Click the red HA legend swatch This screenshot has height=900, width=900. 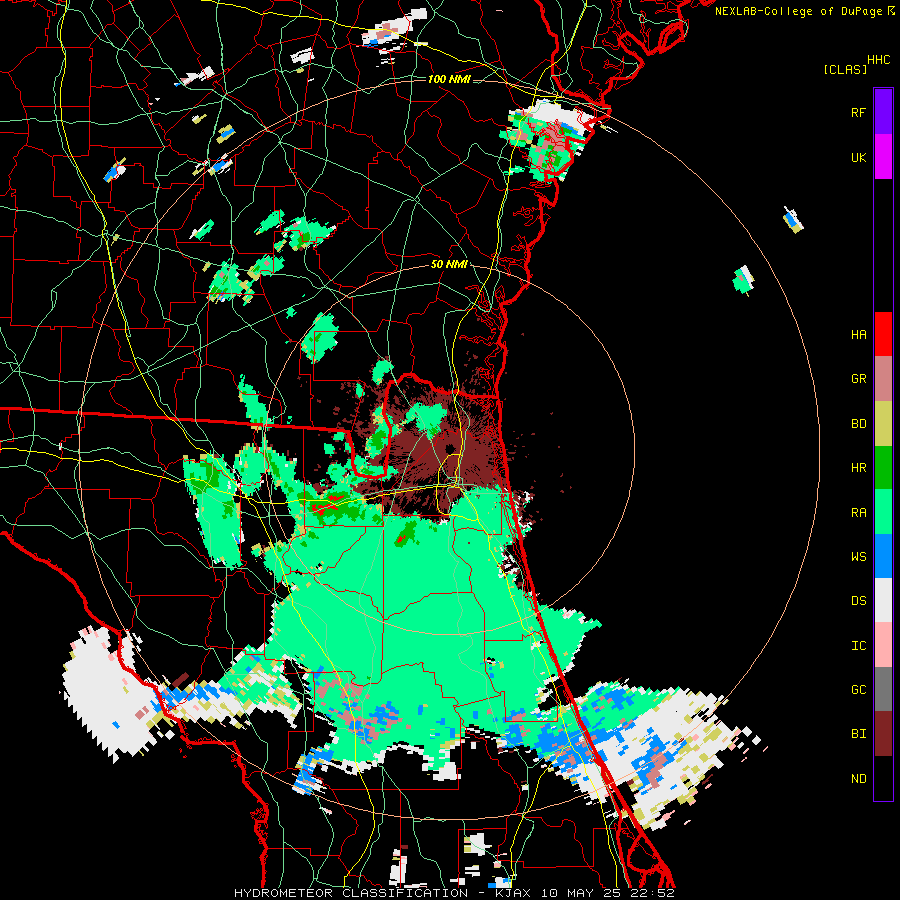[883, 334]
